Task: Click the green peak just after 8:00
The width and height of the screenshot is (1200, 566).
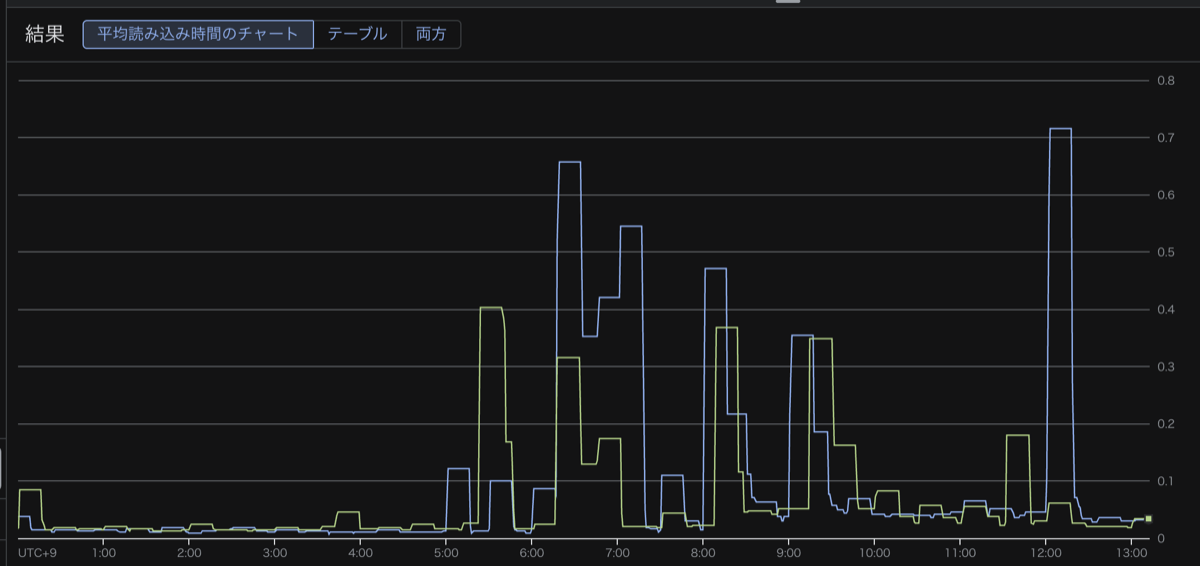Action: tap(727, 328)
